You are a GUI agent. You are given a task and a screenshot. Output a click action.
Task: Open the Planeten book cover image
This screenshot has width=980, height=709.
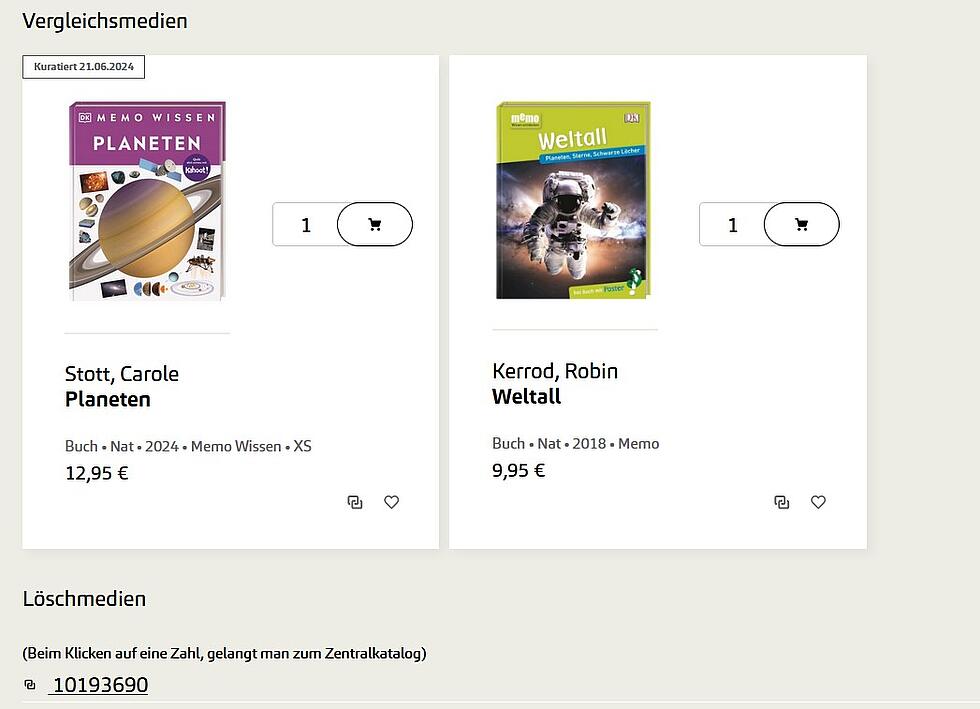(147, 200)
